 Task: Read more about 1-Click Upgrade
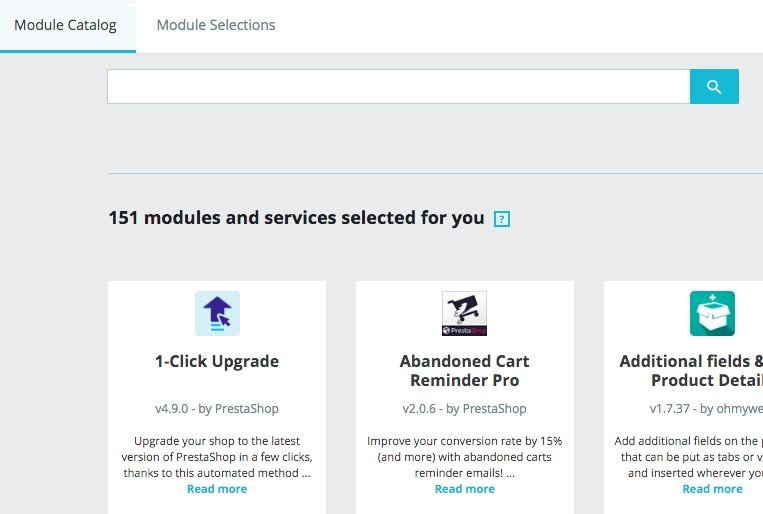[x=217, y=489]
